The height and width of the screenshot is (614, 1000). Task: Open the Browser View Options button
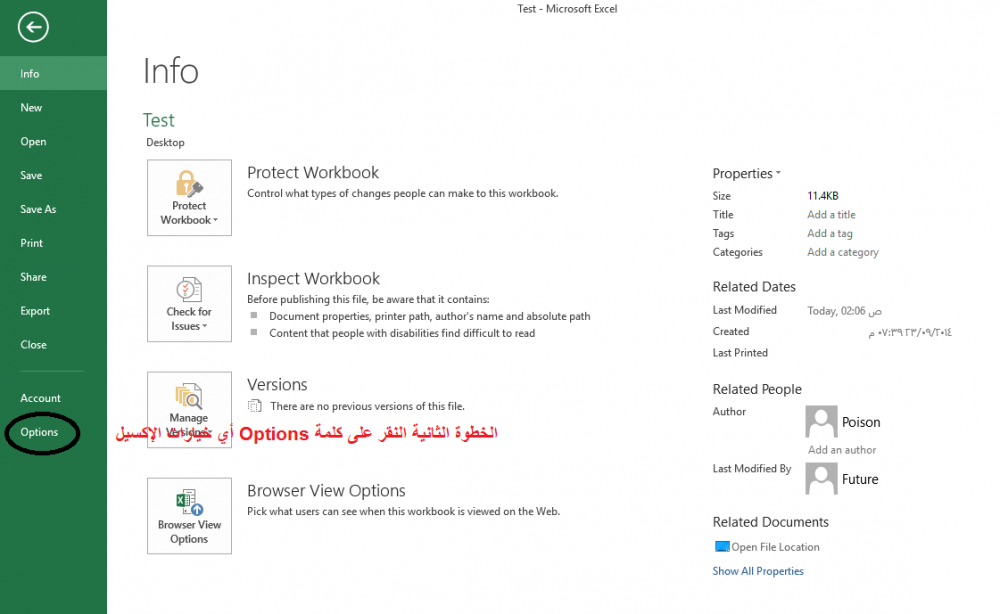(x=189, y=516)
